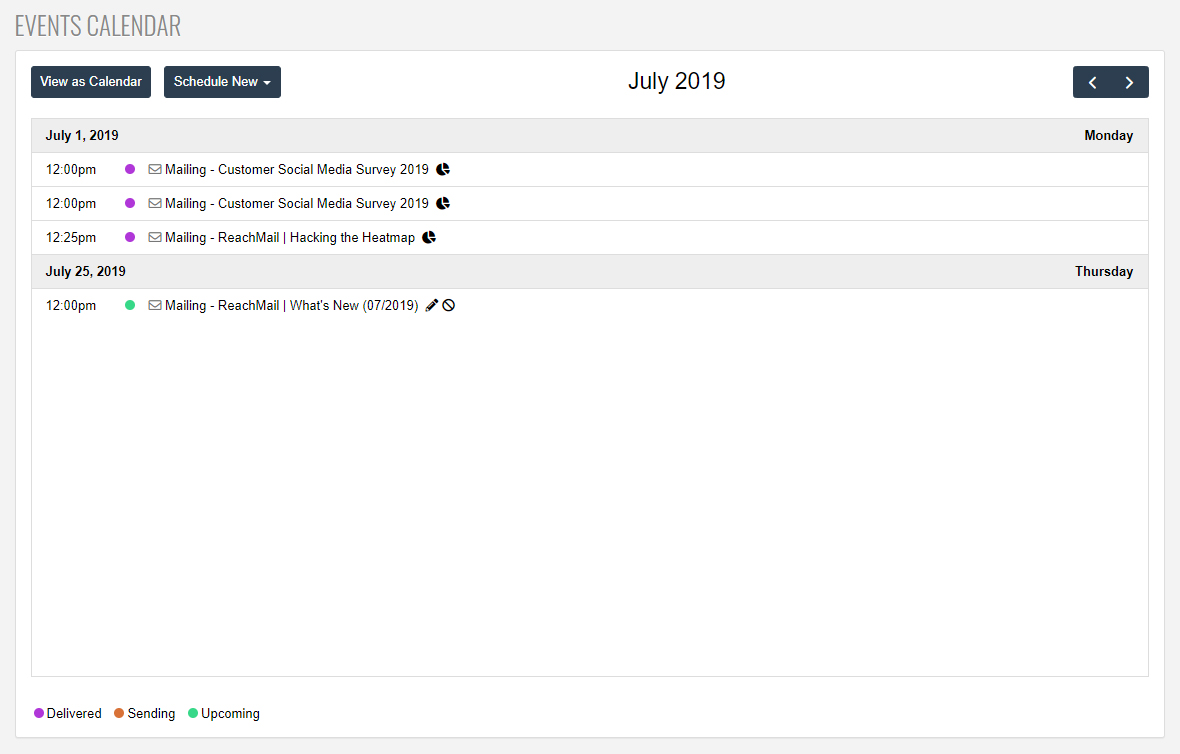Click the cancel icon for What's New mailing

click(x=449, y=306)
